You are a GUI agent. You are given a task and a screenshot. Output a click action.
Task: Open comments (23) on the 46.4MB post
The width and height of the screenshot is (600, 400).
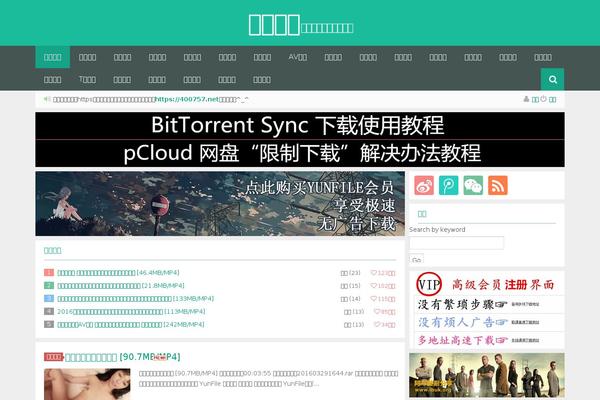[351, 273]
